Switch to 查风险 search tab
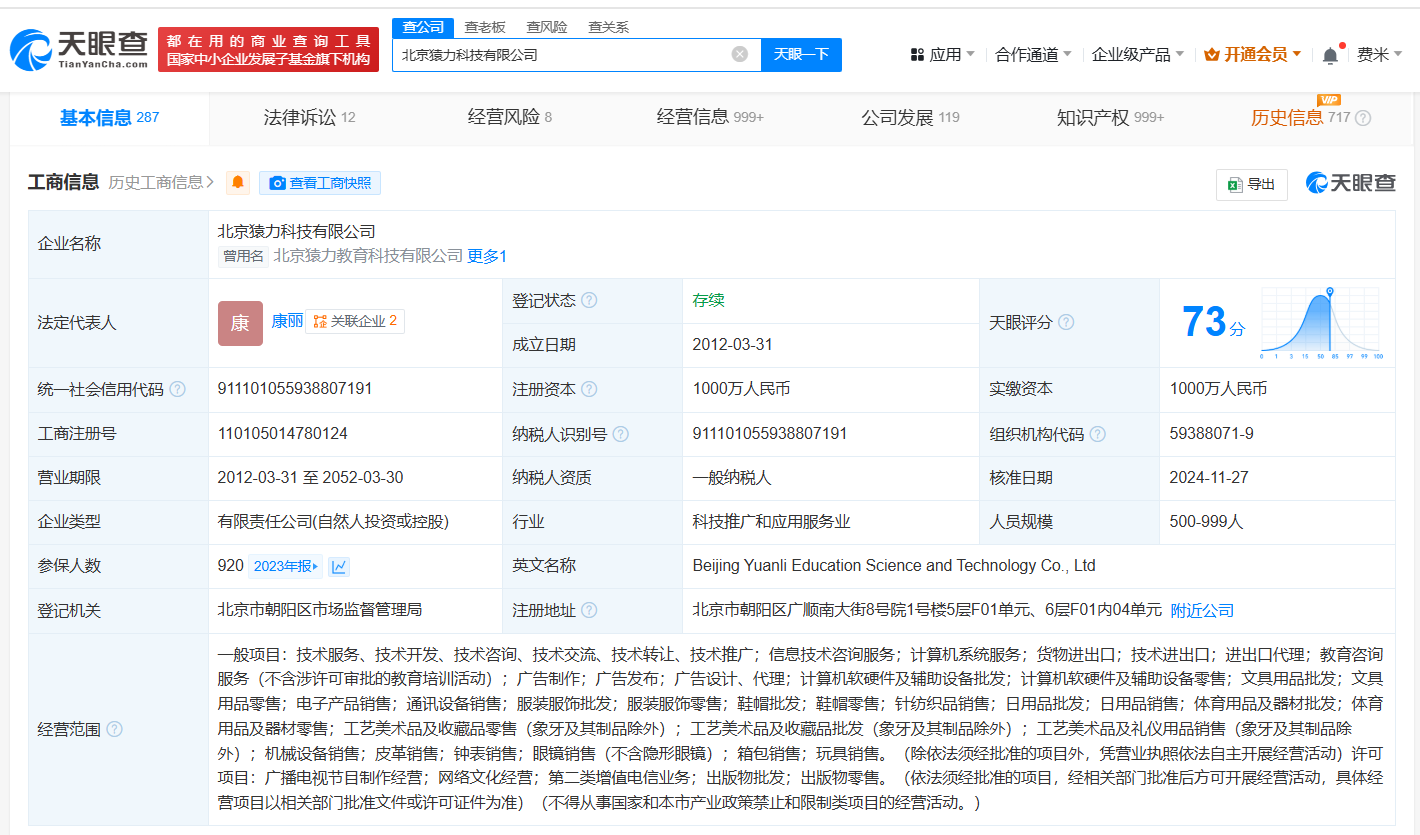Image resolution: width=1420 pixels, height=835 pixels. pyautogui.click(x=547, y=27)
